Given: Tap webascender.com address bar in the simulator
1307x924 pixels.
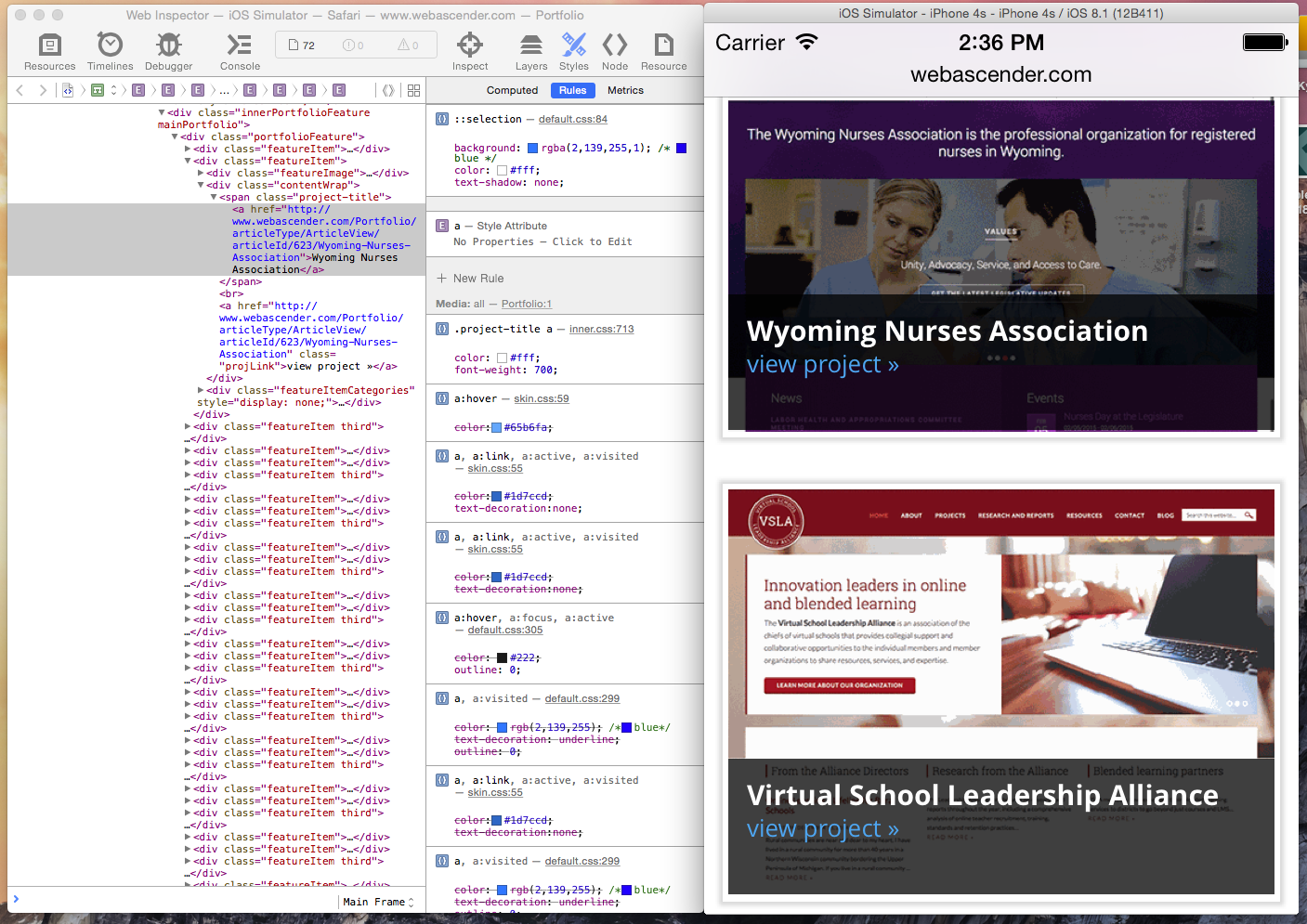Looking at the screenshot, I should (x=1001, y=74).
